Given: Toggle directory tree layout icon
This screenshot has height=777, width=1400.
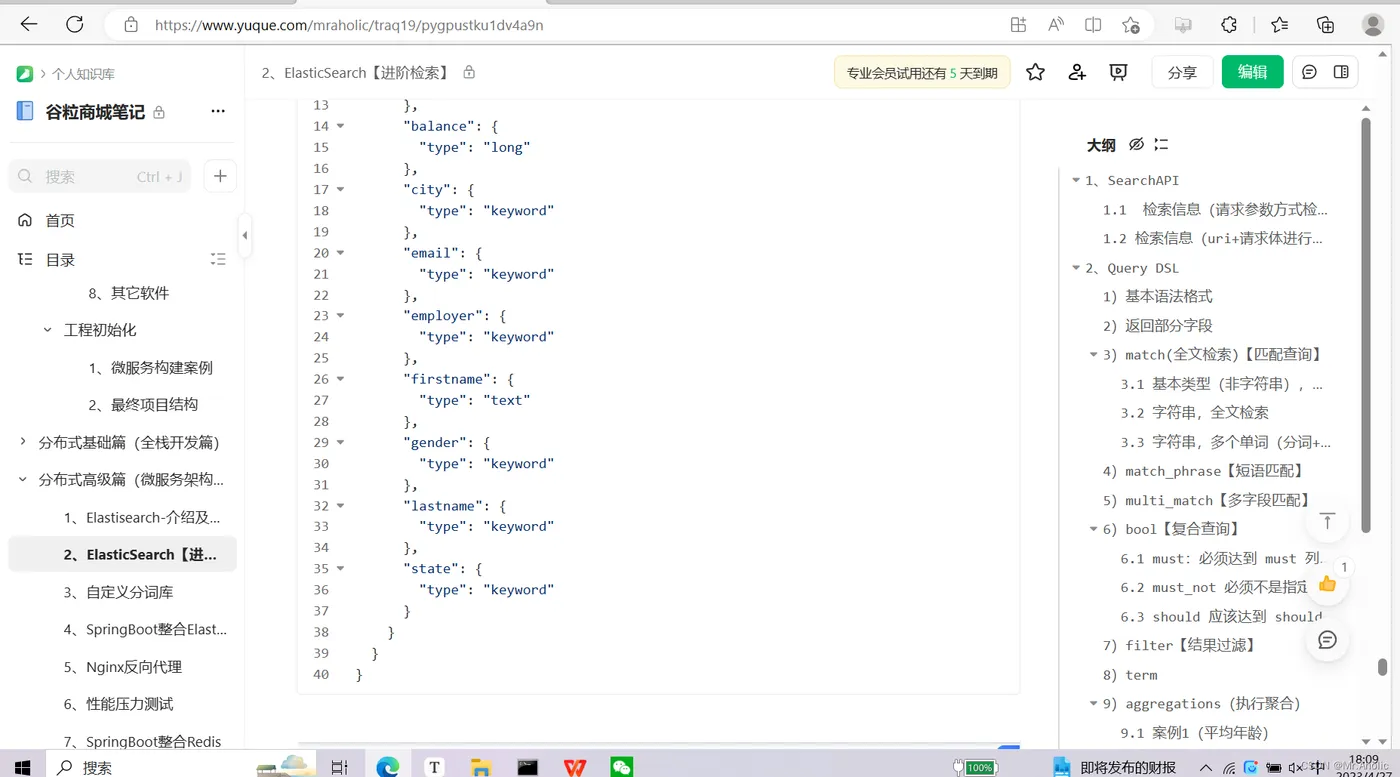Looking at the screenshot, I should pyautogui.click(x=218, y=259).
